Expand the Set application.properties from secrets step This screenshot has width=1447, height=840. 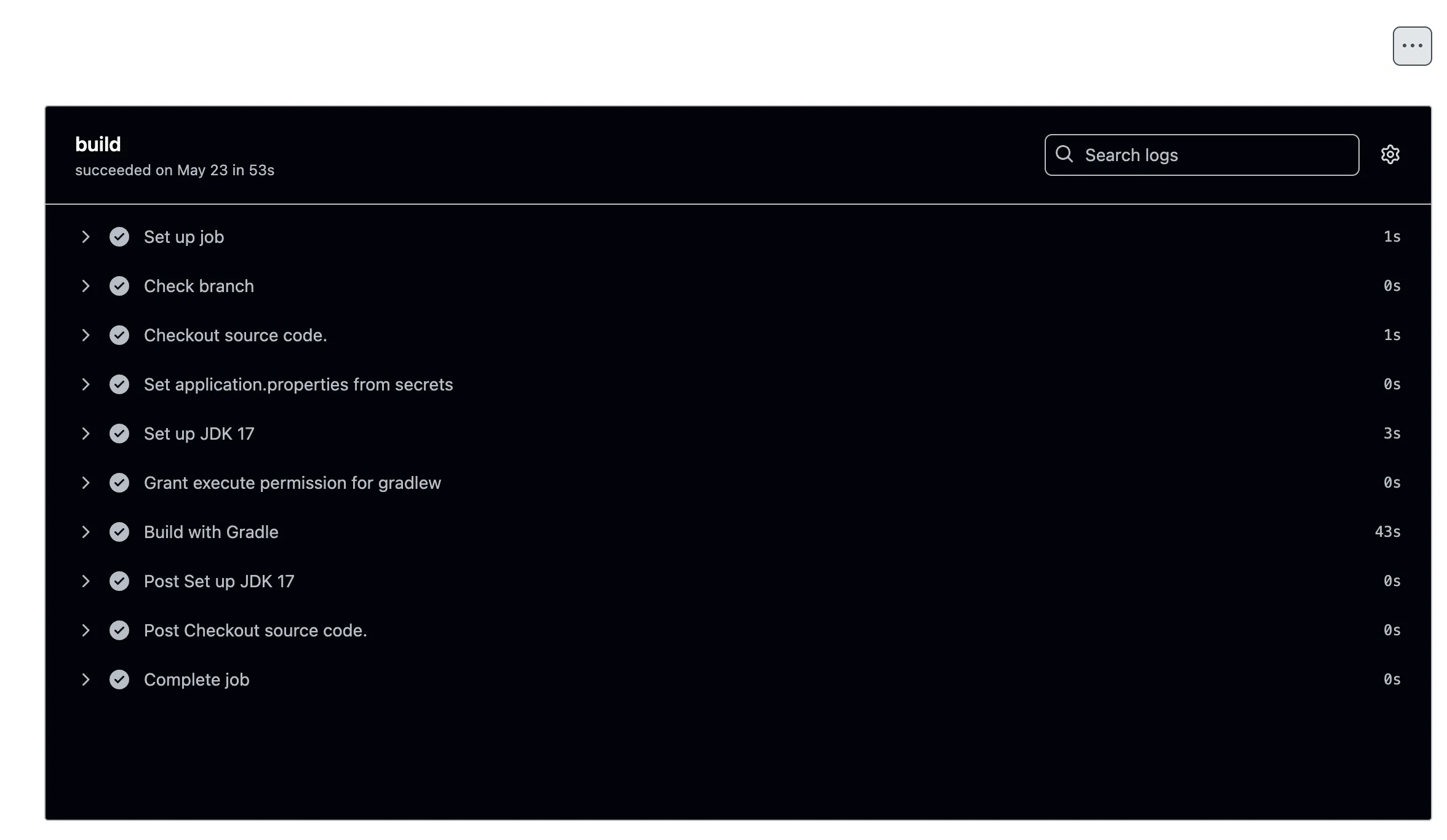(86, 384)
